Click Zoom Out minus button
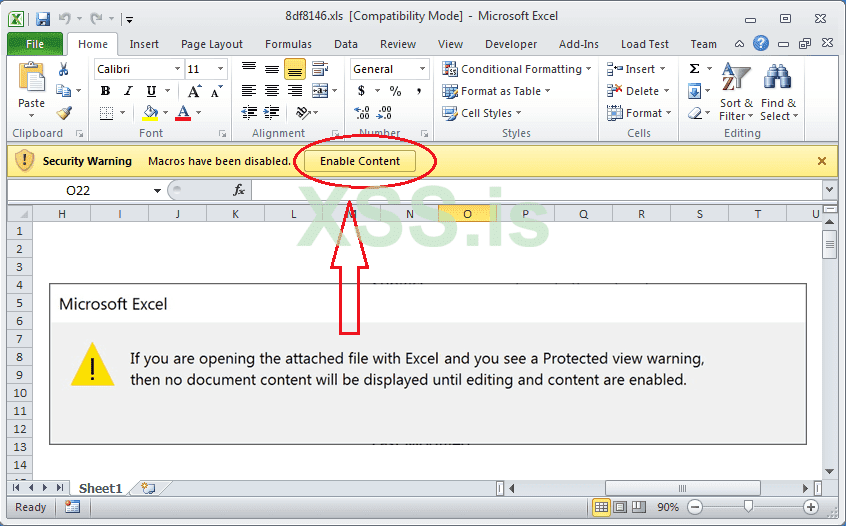 pyautogui.click(x=695, y=507)
